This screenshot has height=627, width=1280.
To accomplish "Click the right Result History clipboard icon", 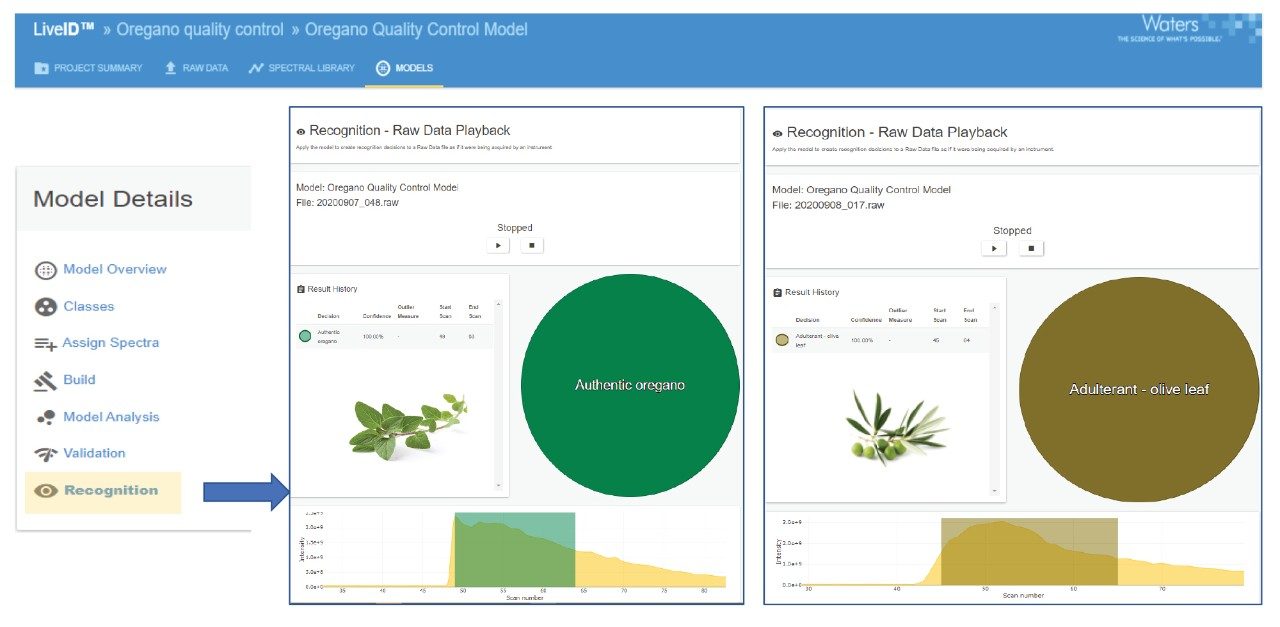I will (778, 293).
